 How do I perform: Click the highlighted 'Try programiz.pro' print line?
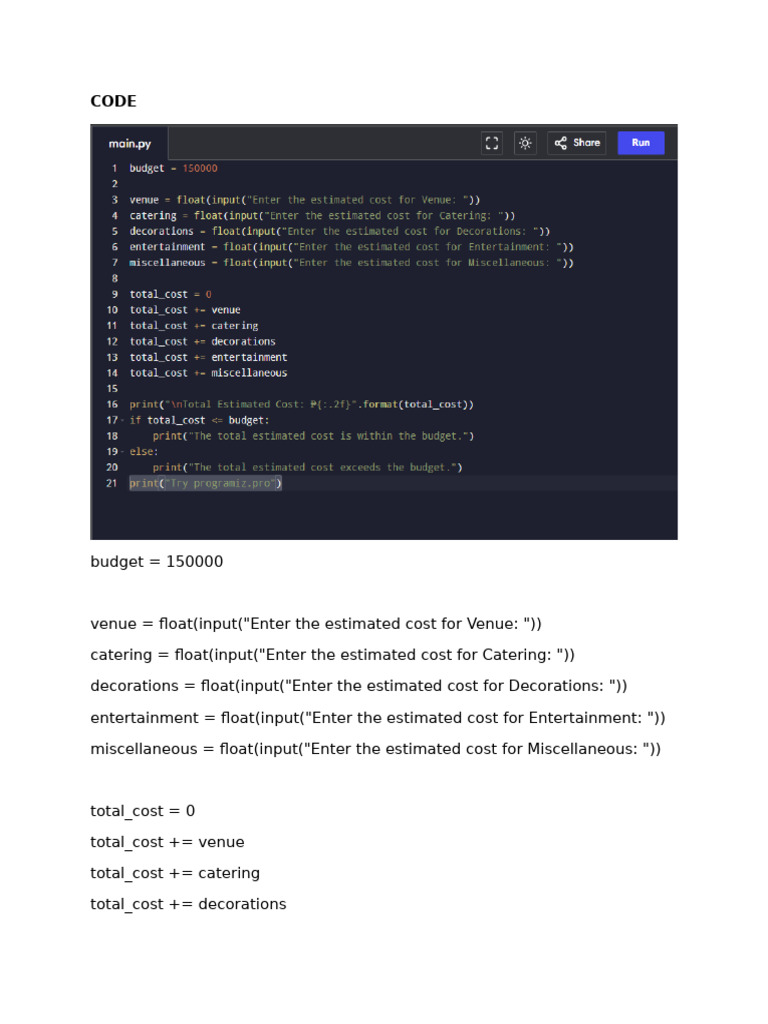(x=206, y=483)
